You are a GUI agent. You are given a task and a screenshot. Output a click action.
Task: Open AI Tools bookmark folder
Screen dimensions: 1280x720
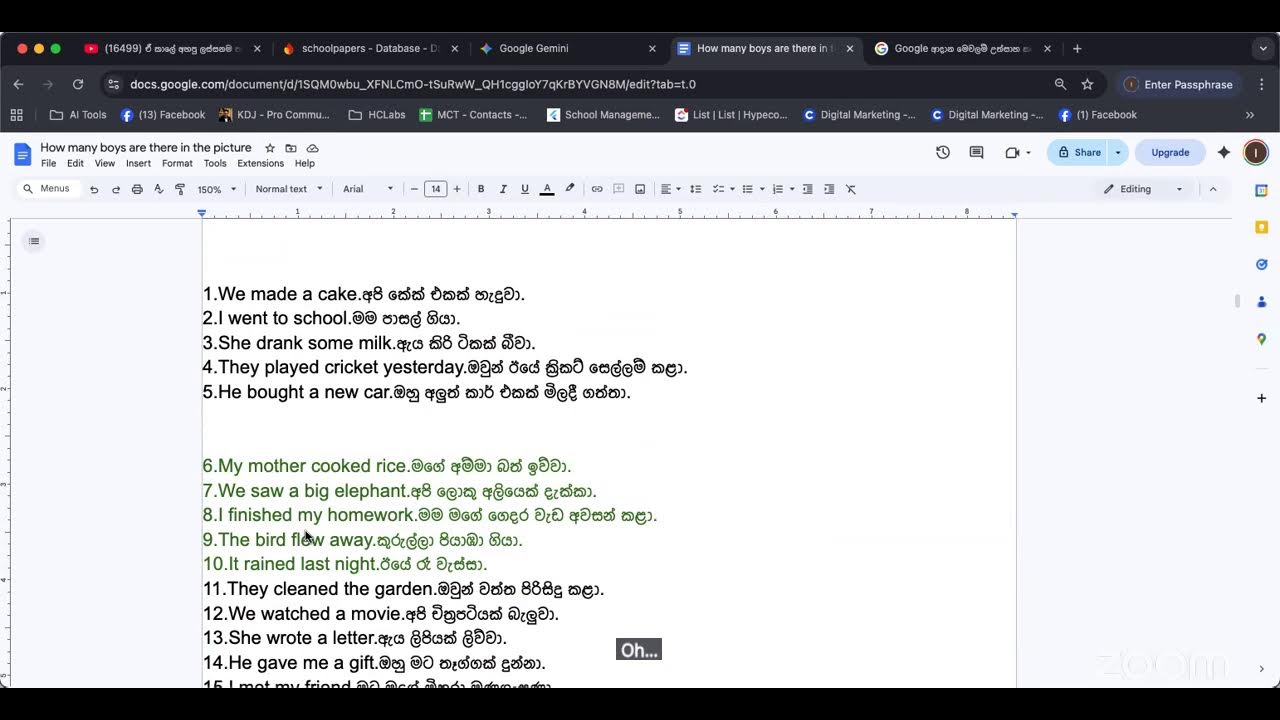[78, 115]
